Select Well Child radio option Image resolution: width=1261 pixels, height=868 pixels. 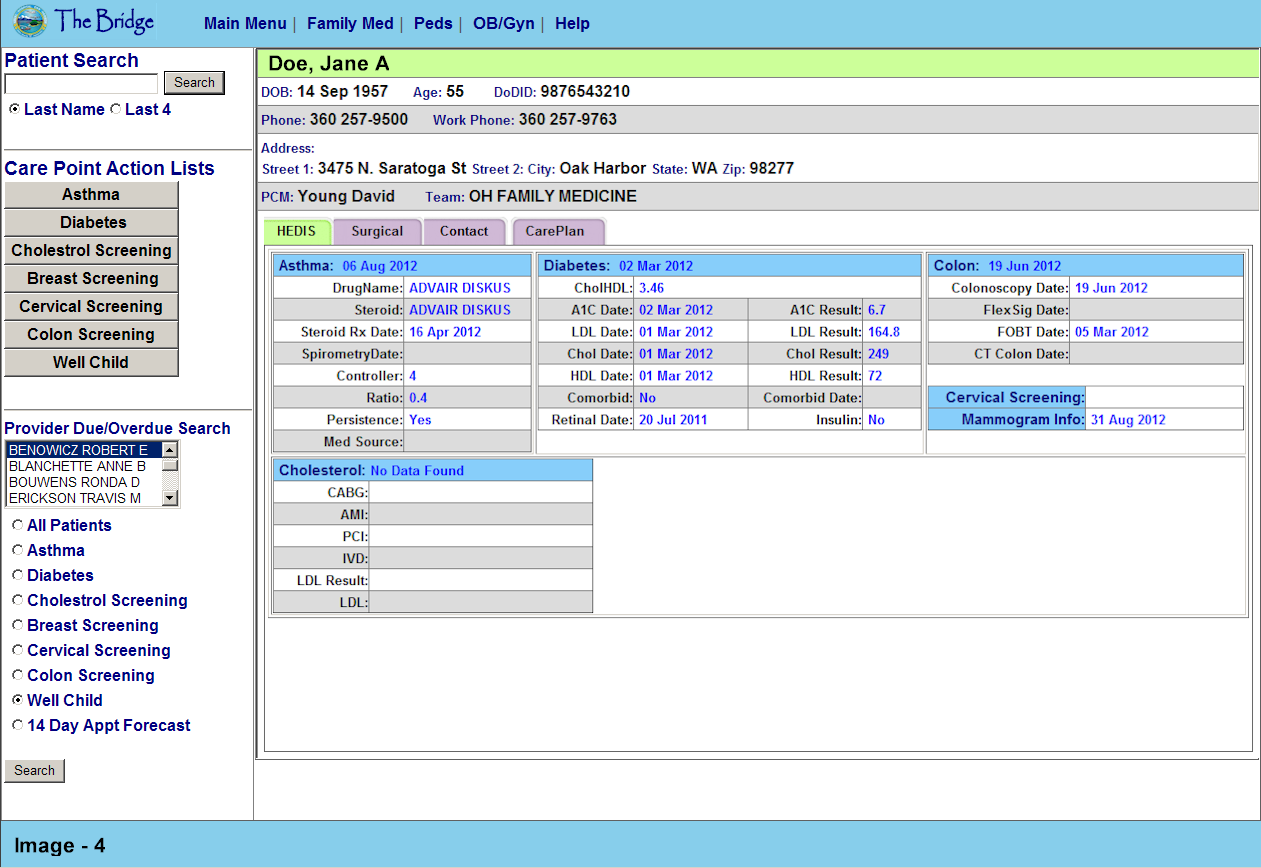point(18,700)
